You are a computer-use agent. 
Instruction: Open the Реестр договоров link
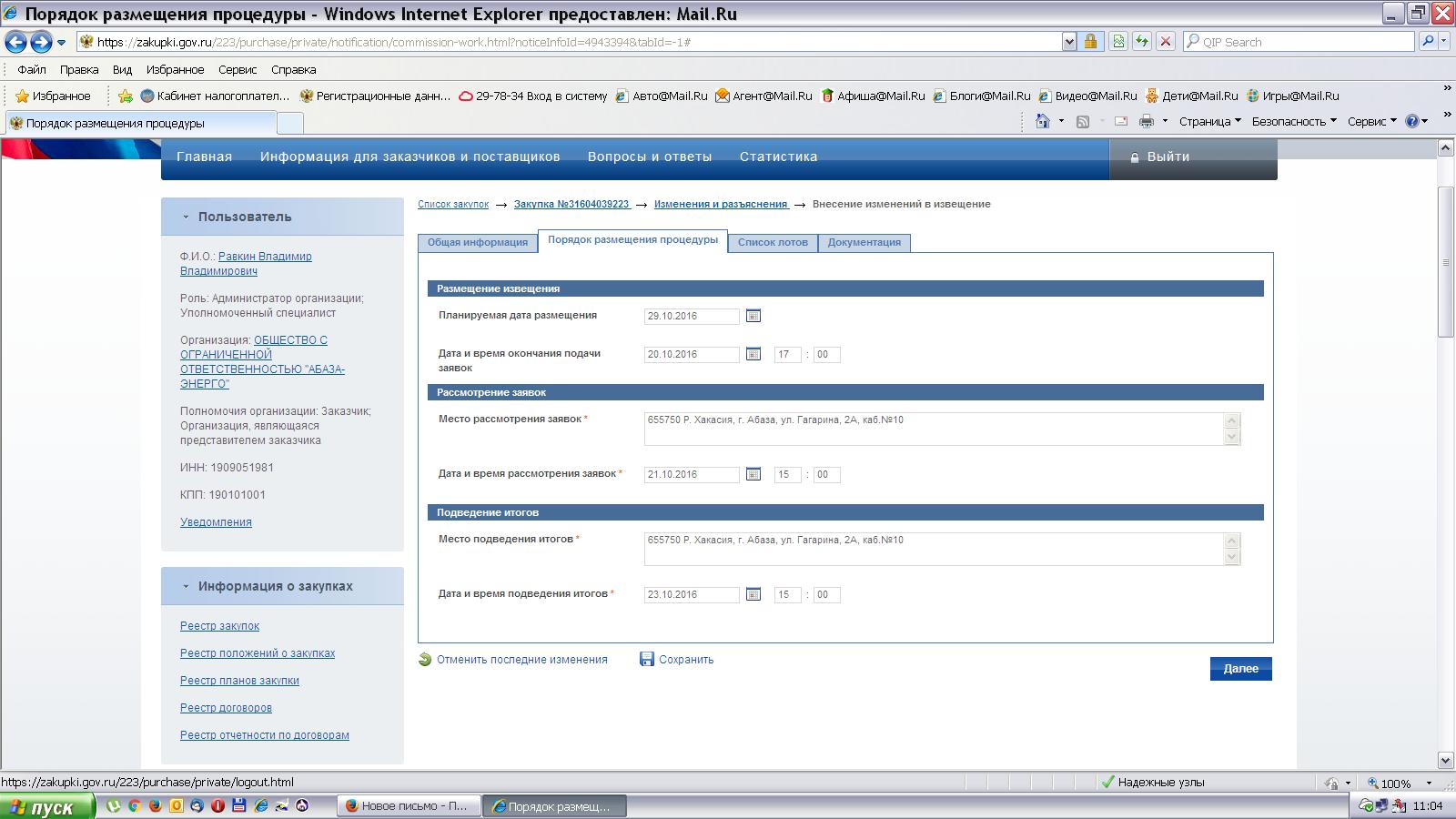point(226,708)
